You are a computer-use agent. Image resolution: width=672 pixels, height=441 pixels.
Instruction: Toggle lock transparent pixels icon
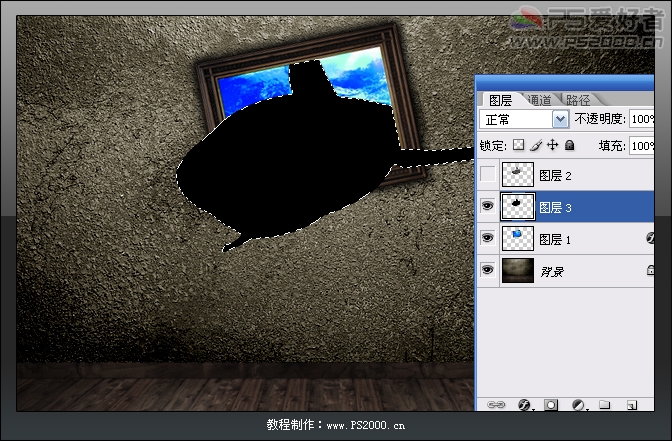click(x=519, y=145)
